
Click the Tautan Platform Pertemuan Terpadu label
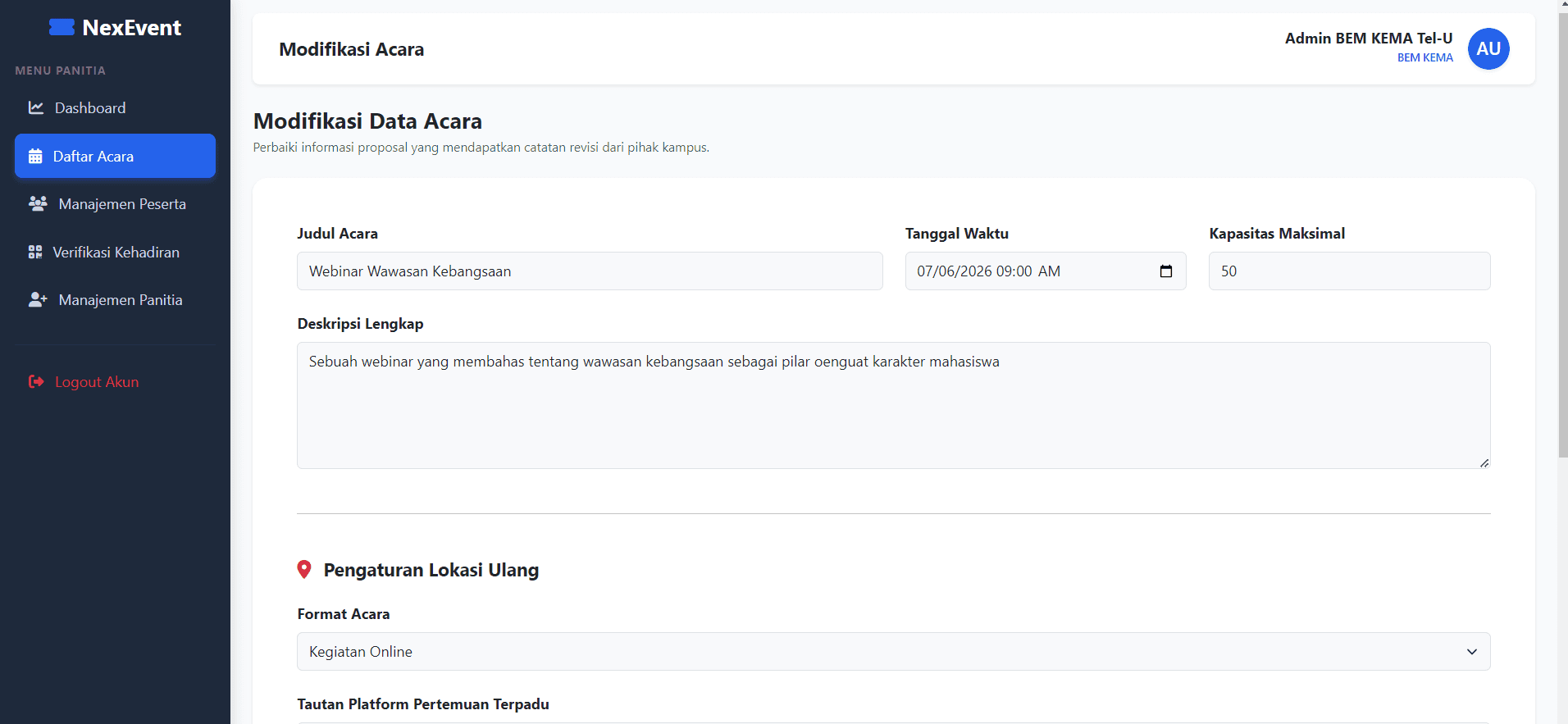click(x=423, y=704)
